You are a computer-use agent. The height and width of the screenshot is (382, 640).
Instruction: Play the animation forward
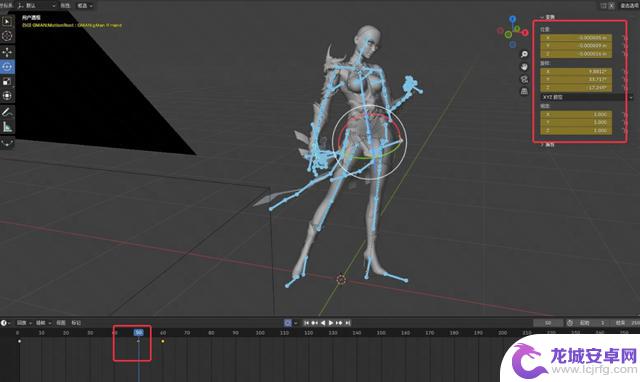(331, 323)
